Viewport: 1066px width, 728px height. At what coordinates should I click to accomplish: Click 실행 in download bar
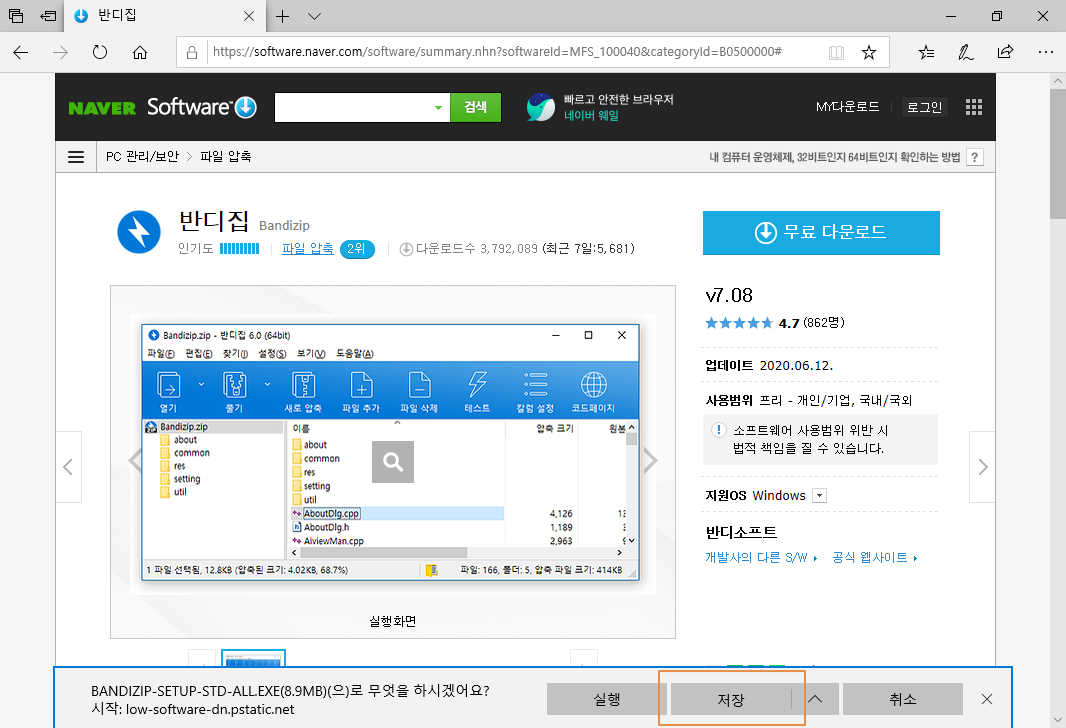[606, 699]
